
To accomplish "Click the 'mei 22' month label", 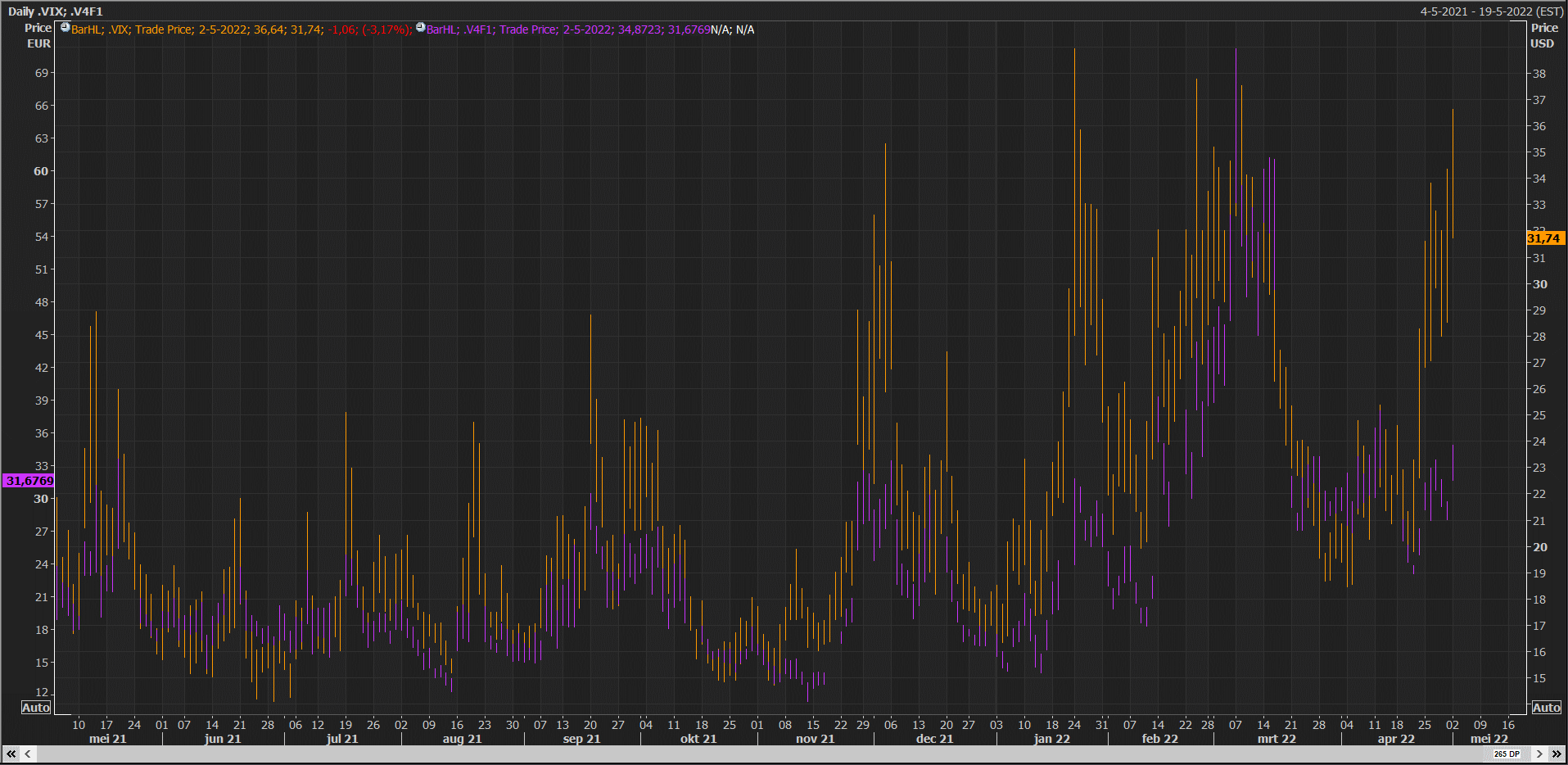I will point(1489,739).
